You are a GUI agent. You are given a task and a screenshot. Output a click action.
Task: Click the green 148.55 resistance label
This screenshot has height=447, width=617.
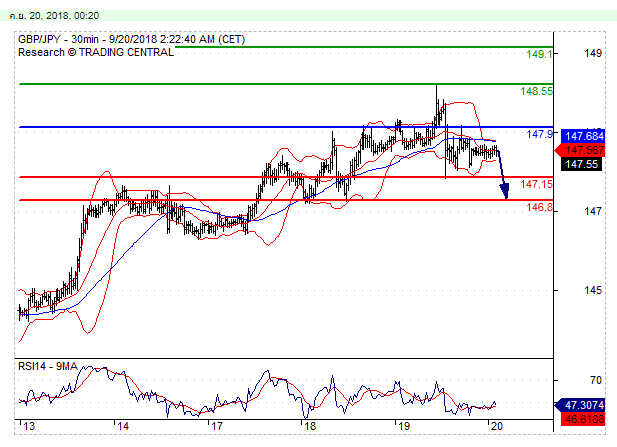[x=536, y=91]
